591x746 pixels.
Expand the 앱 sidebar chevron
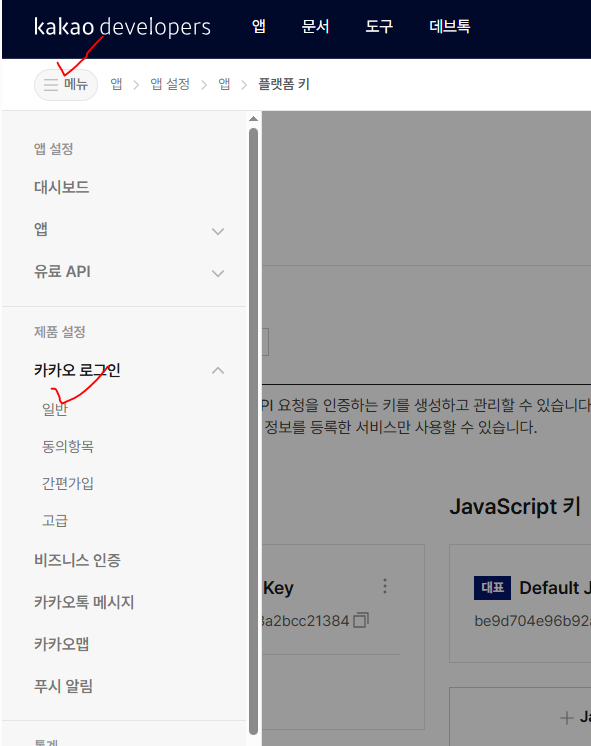point(218,232)
